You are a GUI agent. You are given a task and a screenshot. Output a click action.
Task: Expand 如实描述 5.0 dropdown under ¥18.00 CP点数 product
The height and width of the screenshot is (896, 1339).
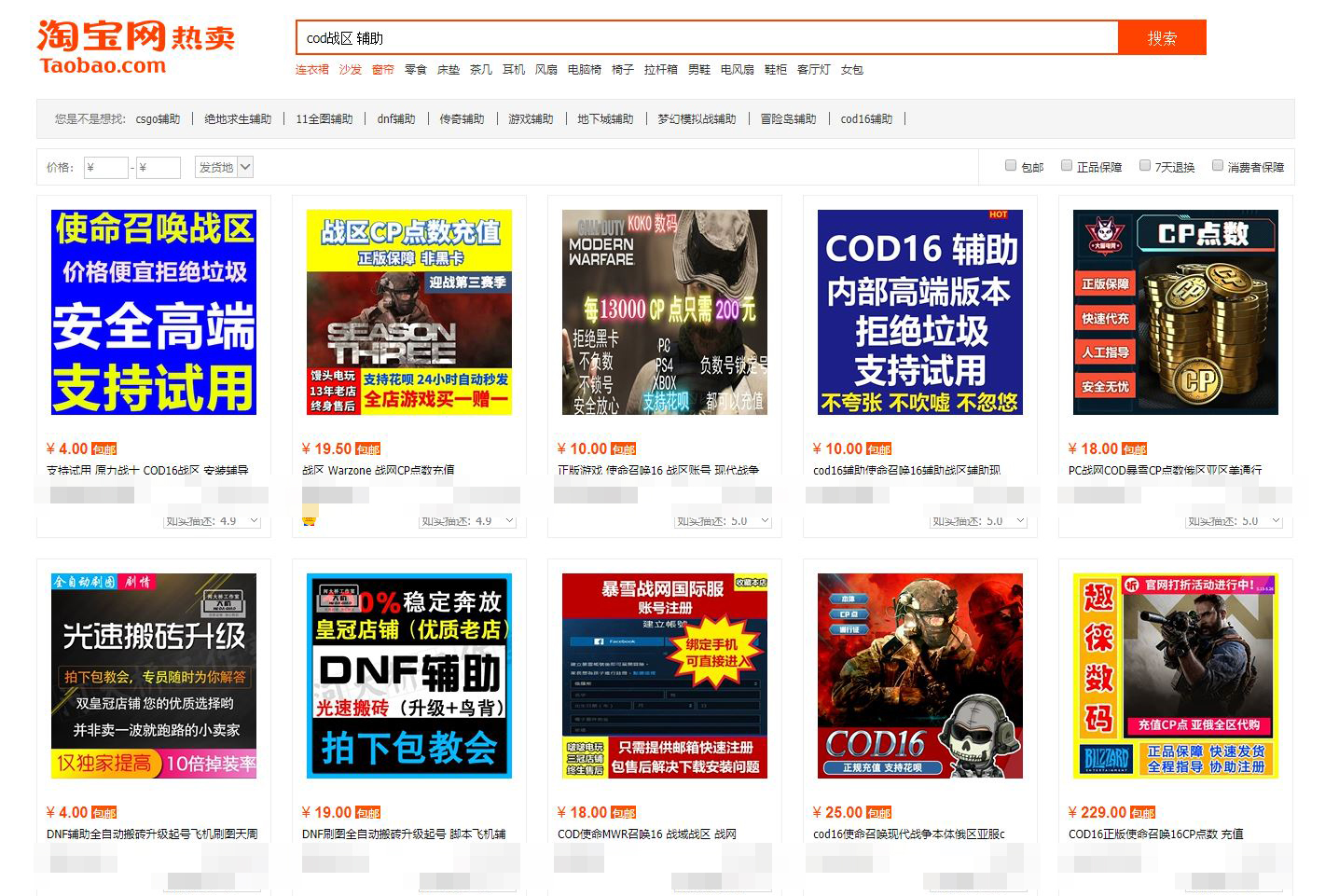pyautogui.click(x=1235, y=520)
